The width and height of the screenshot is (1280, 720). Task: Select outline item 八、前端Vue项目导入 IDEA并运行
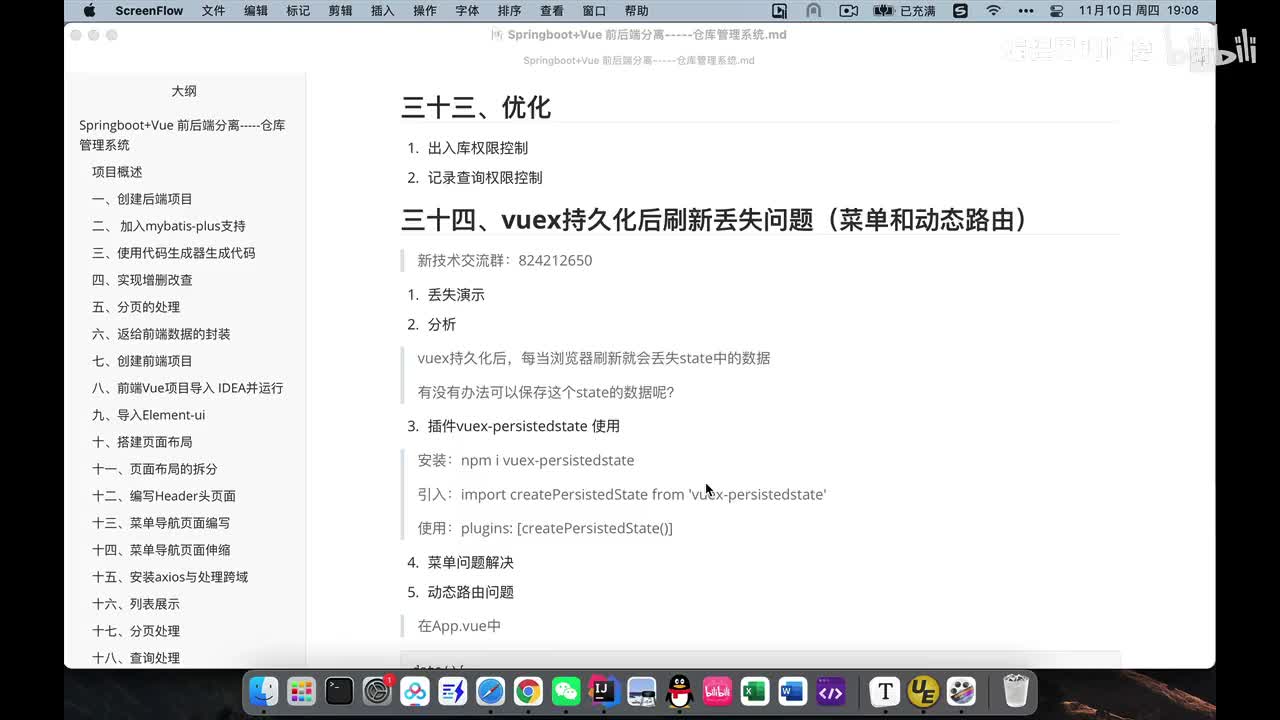(x=187, y=388)
